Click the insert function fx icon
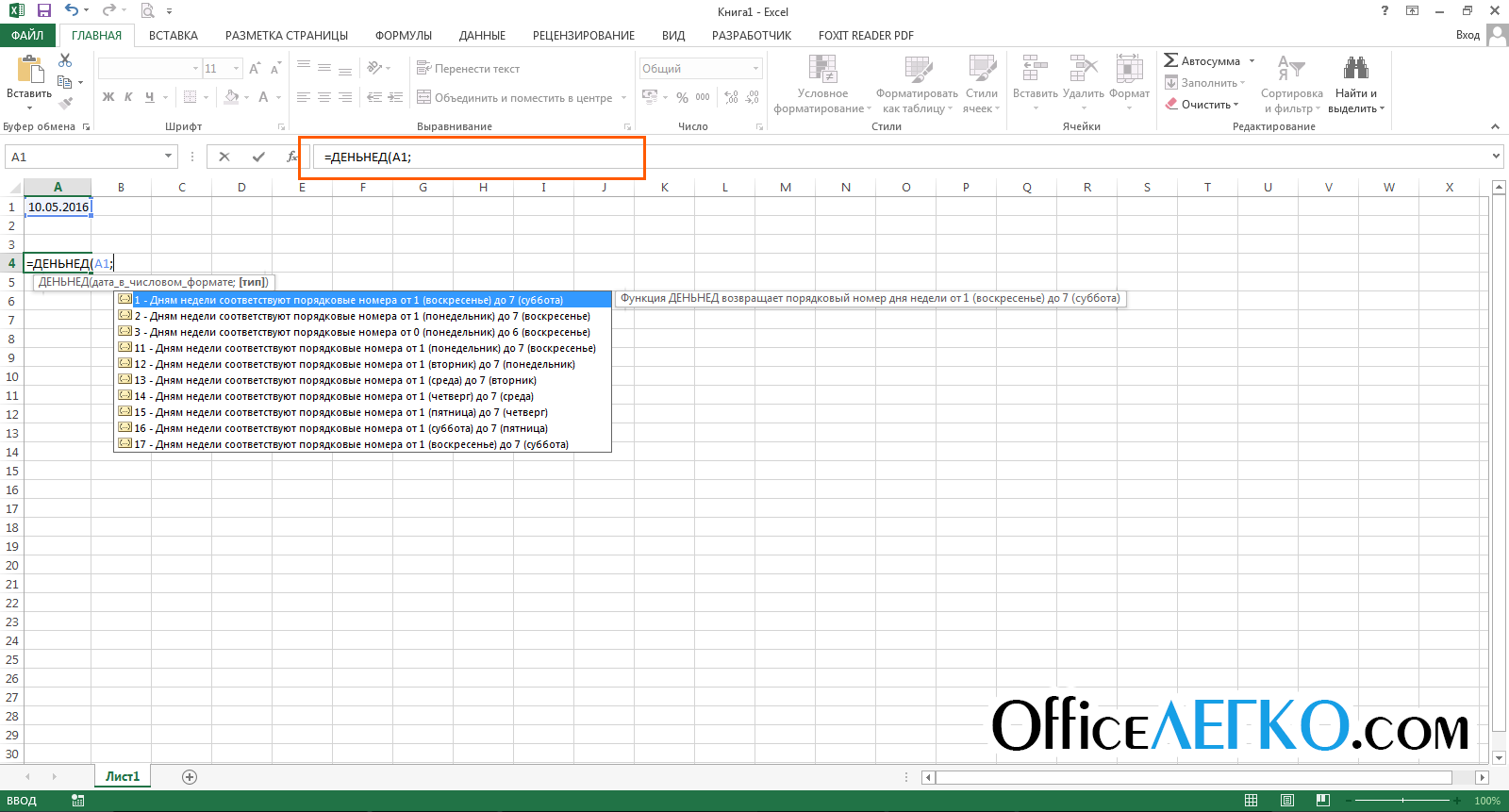Image resolution: width=1509 pixels, height=812 pixels. pyautogui.click(x=292, y=157)
